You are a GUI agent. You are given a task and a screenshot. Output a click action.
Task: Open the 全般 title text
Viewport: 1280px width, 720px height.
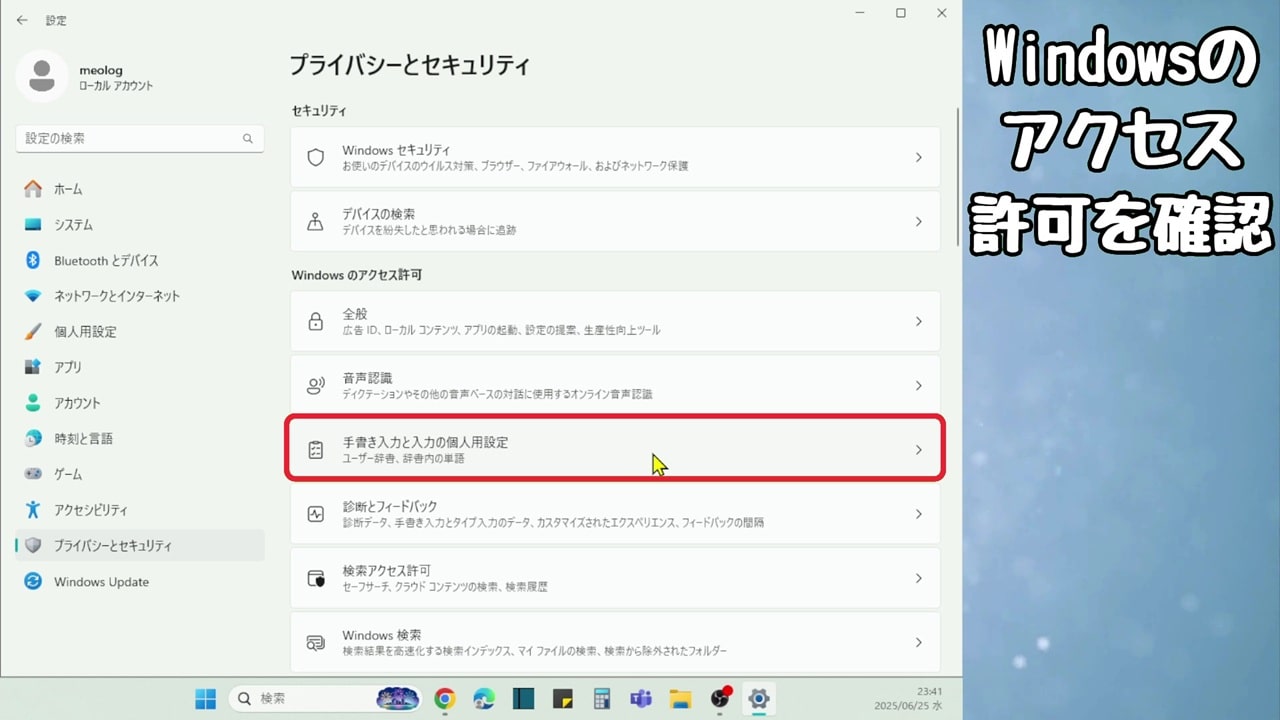(355, 314)
